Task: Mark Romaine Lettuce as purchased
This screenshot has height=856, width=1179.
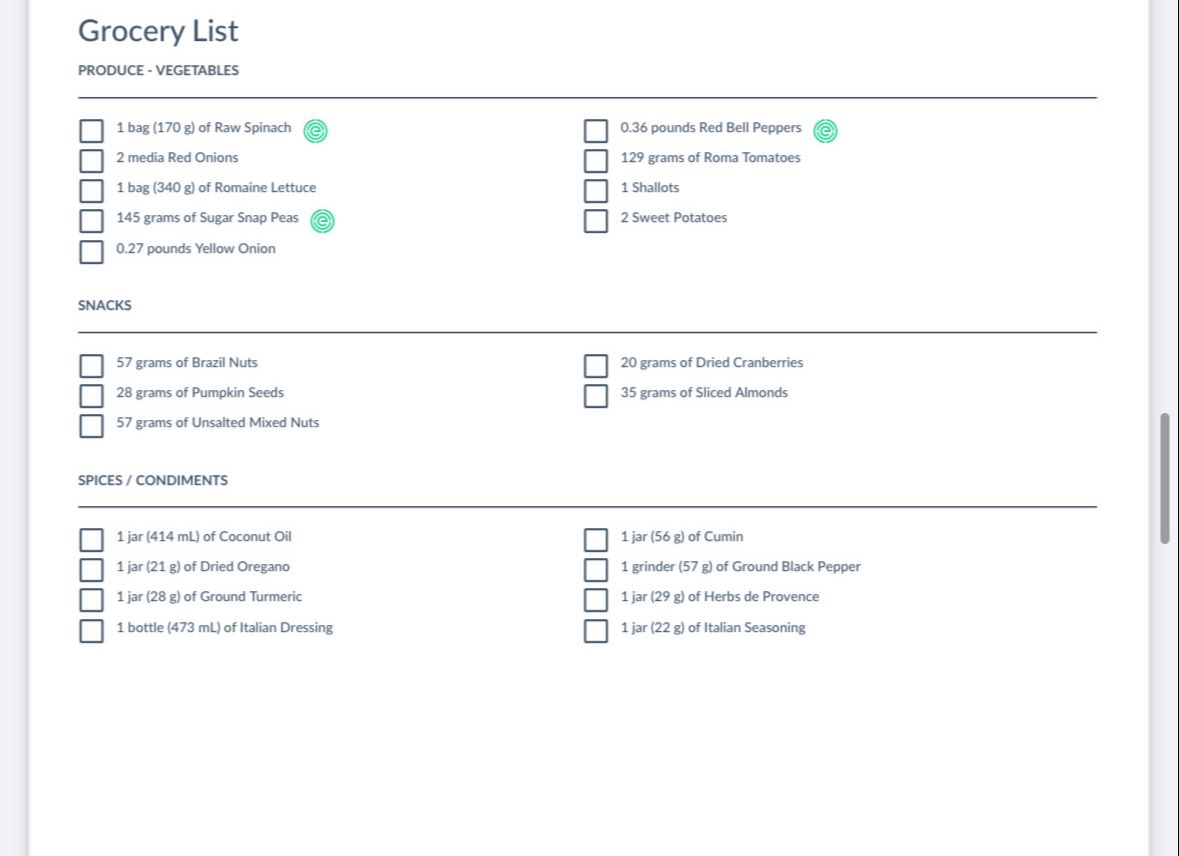Action: [x=92, y=191]
